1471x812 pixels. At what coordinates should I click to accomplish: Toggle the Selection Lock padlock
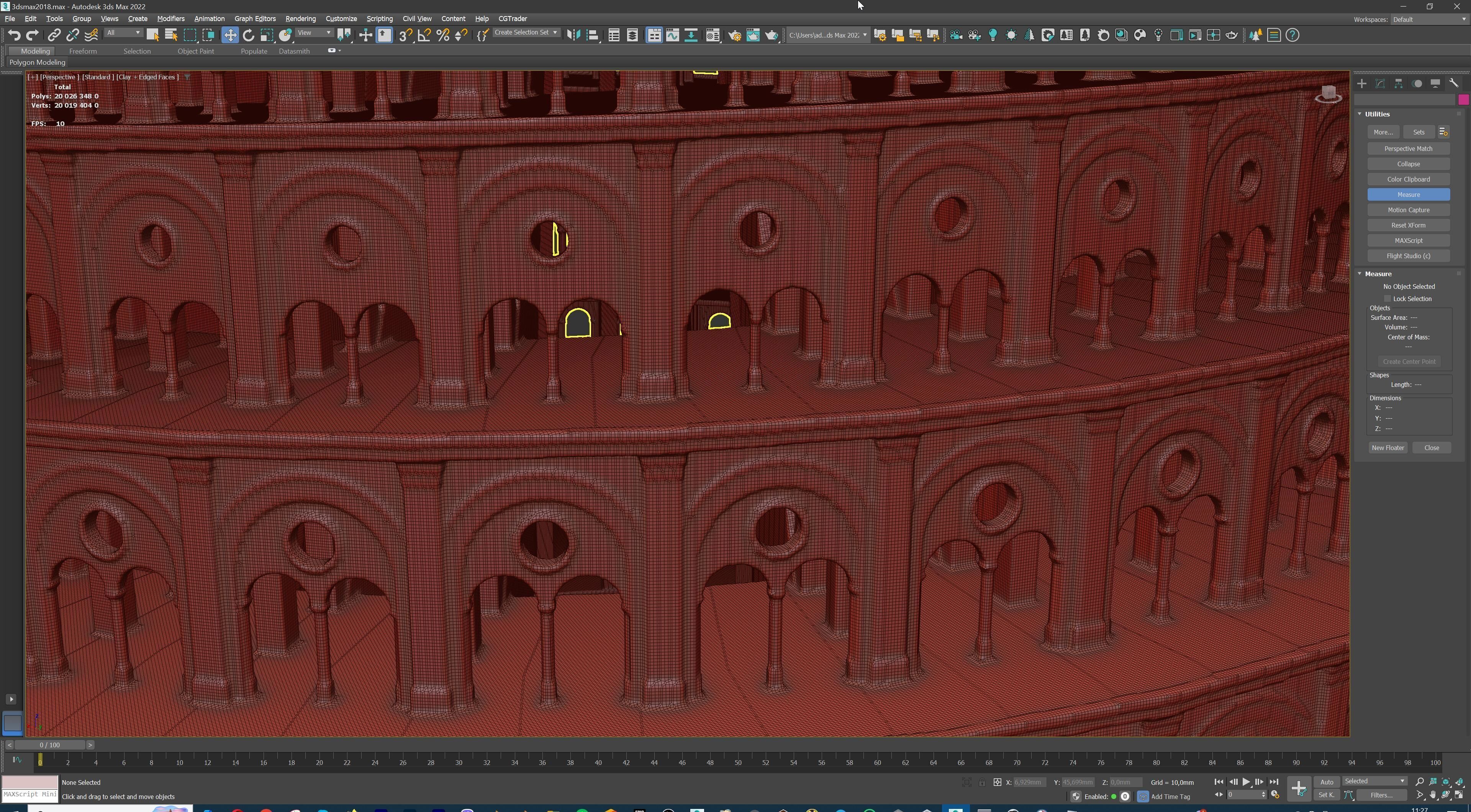(981, 782)
